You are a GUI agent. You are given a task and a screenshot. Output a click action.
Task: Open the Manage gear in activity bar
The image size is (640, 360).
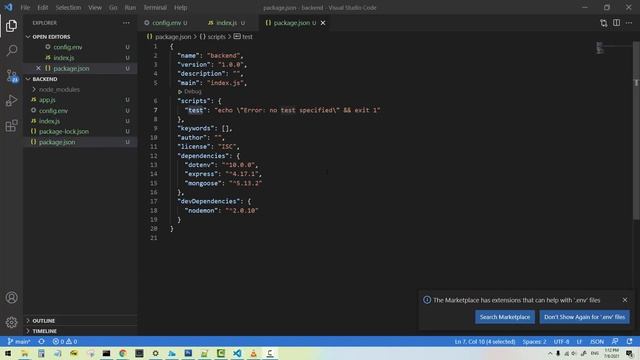(x=11, y=322)
